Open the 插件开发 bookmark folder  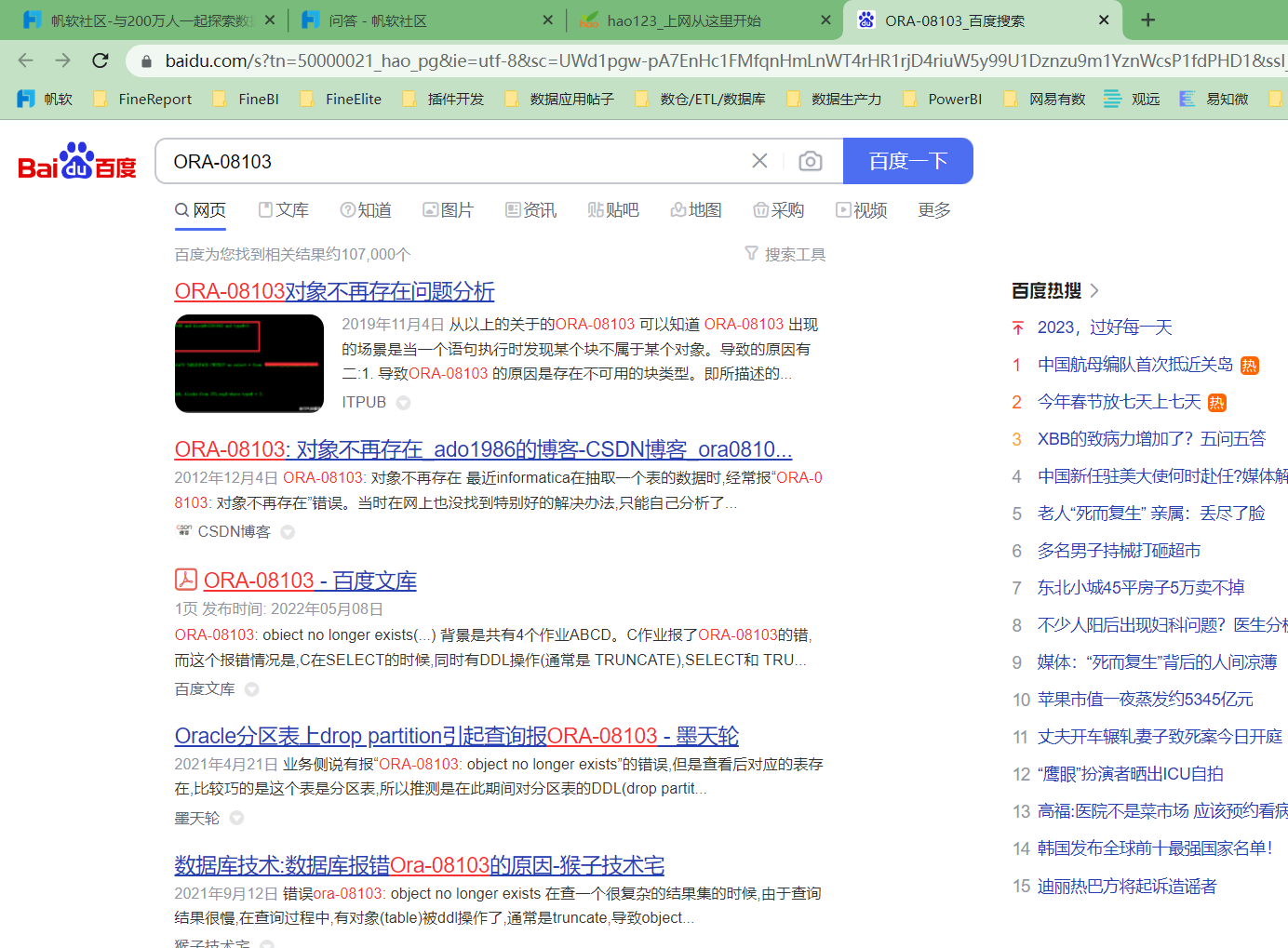(443, 99)
